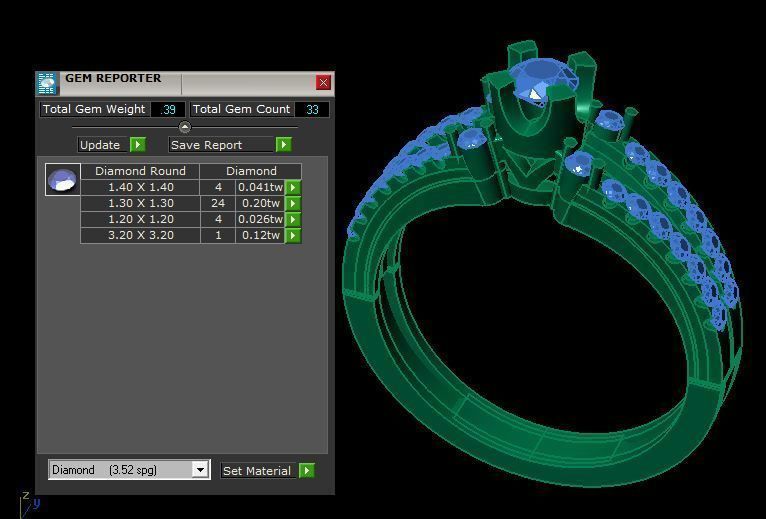The height and width of the screenshot is (519, 766).
Task: Collapse the panel with the up-arrow circle
Action: tap(185, 127)
